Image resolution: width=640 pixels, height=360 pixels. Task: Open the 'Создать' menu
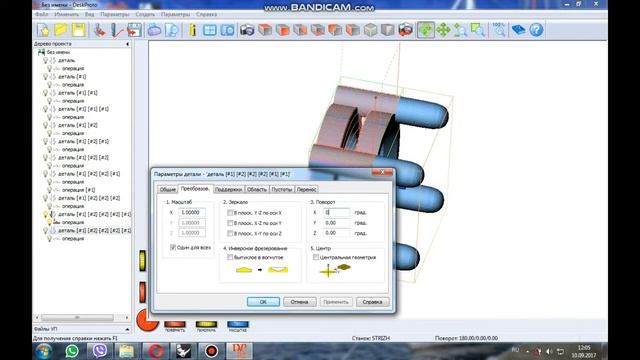click(145, 14)
